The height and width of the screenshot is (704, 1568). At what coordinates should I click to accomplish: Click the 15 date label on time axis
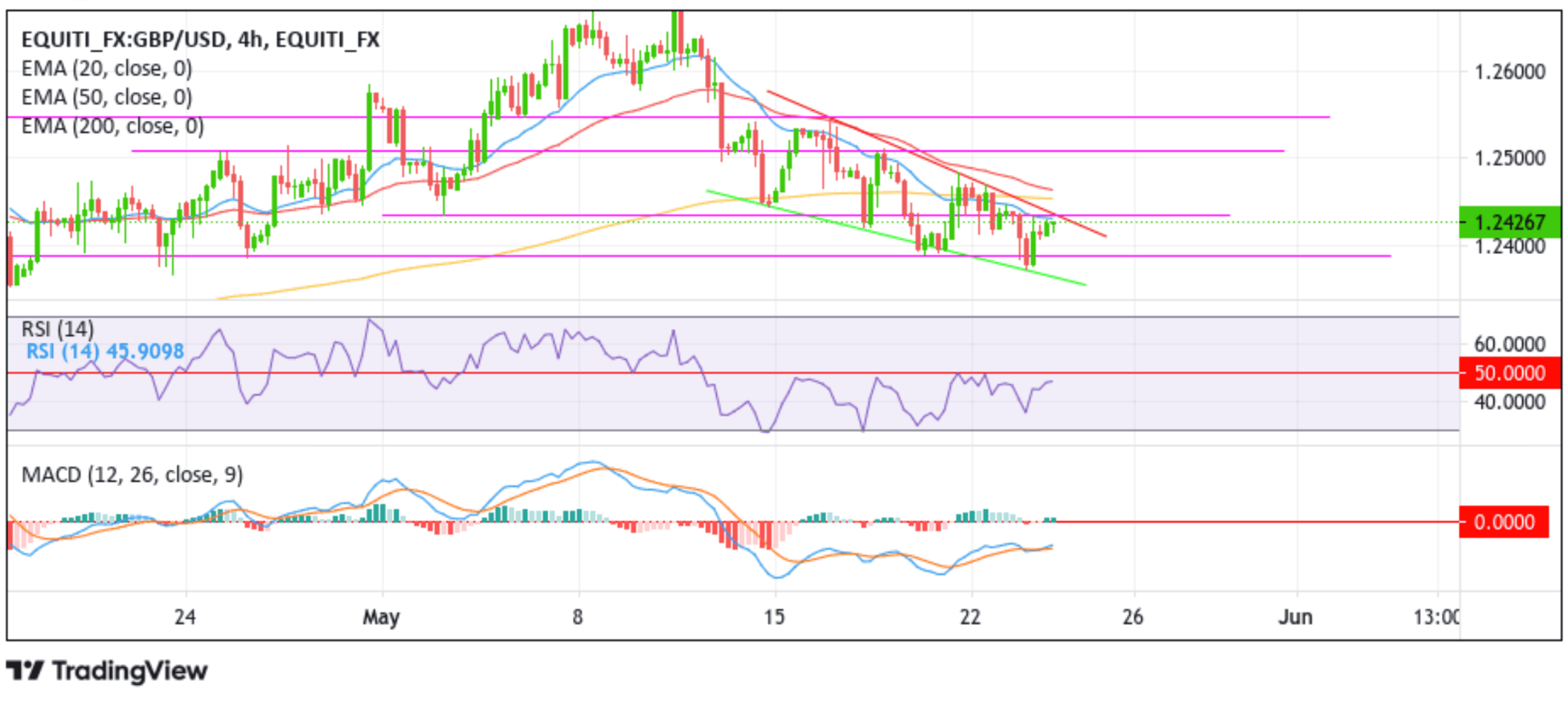774,617
